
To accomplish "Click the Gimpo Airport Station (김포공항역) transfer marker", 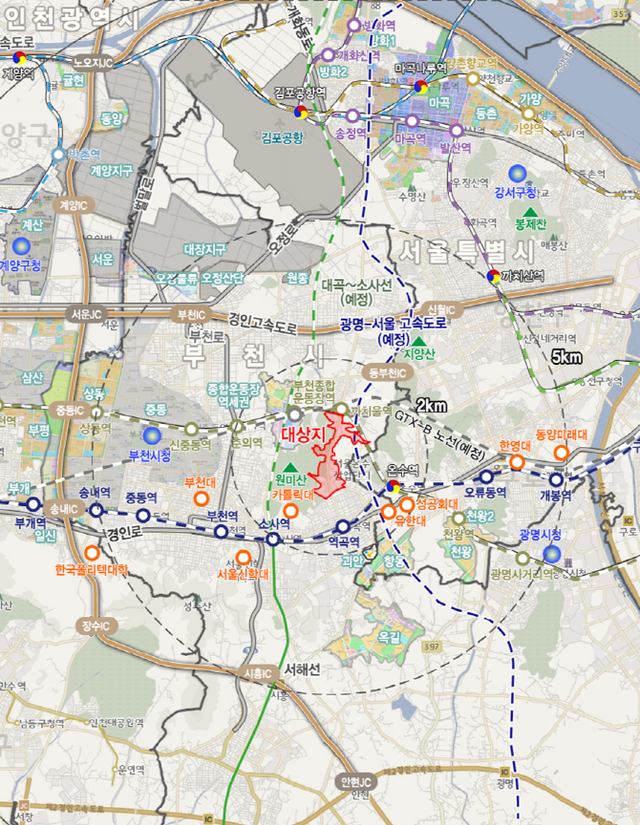I will point(301,112).
